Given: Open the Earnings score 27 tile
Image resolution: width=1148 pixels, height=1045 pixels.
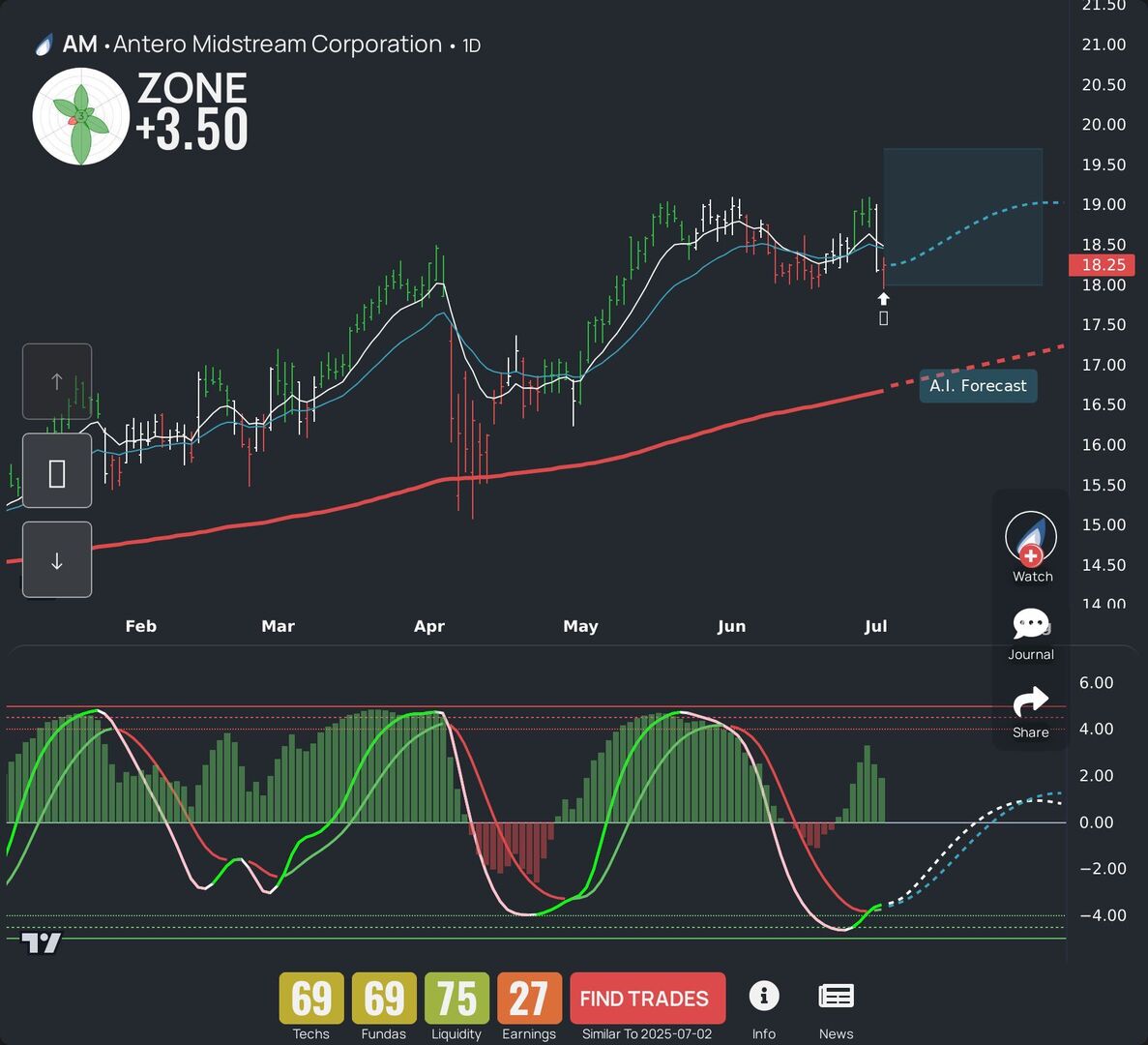Looking at the screenshot, I should [x=529, y=999].
